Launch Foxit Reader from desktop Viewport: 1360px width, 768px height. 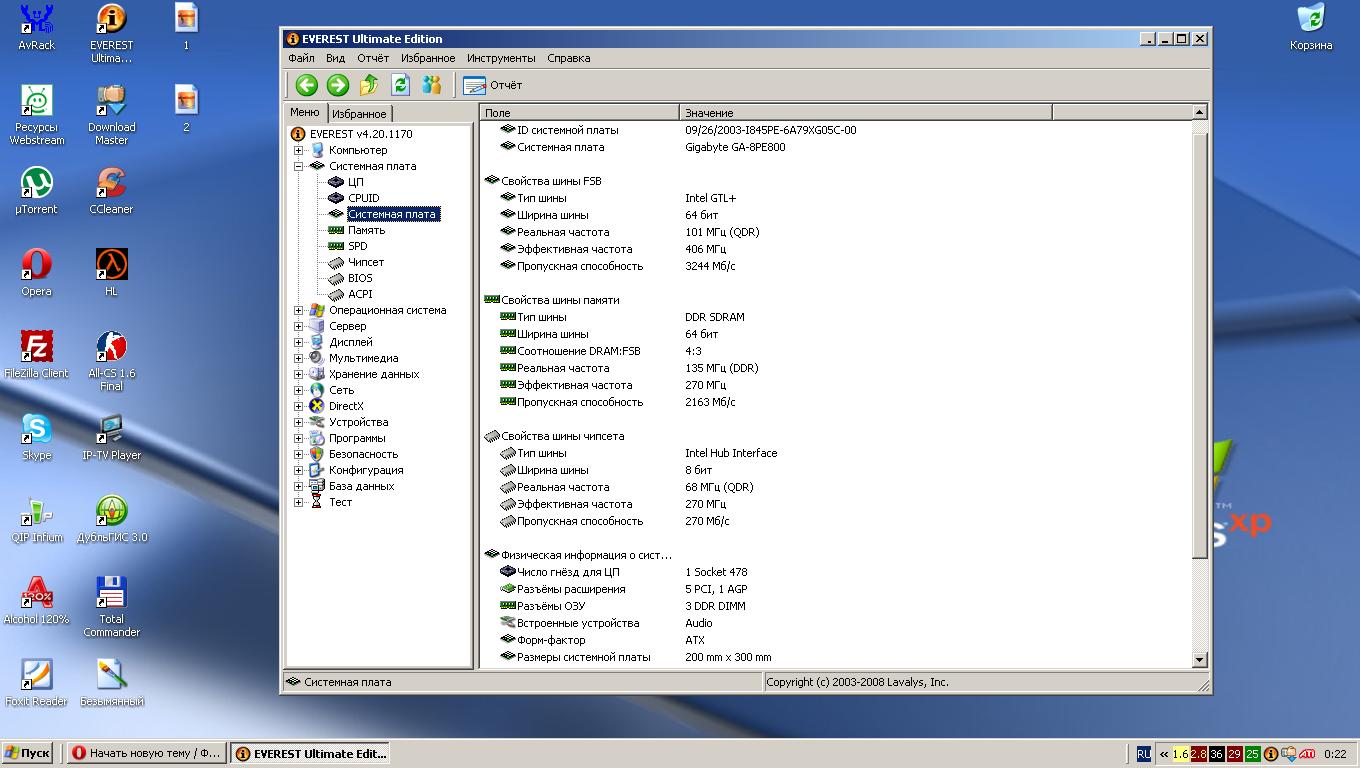(37, 683)
